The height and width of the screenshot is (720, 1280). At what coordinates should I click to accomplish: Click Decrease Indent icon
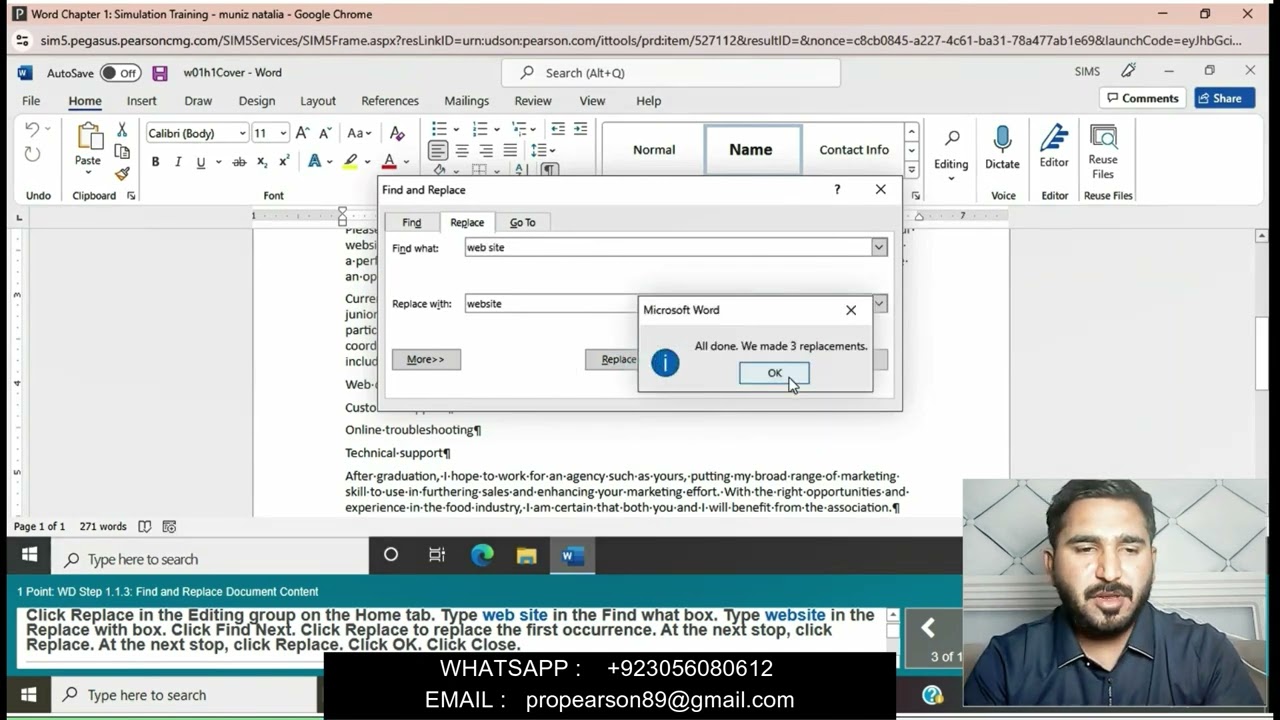click(x=558, y=129)
